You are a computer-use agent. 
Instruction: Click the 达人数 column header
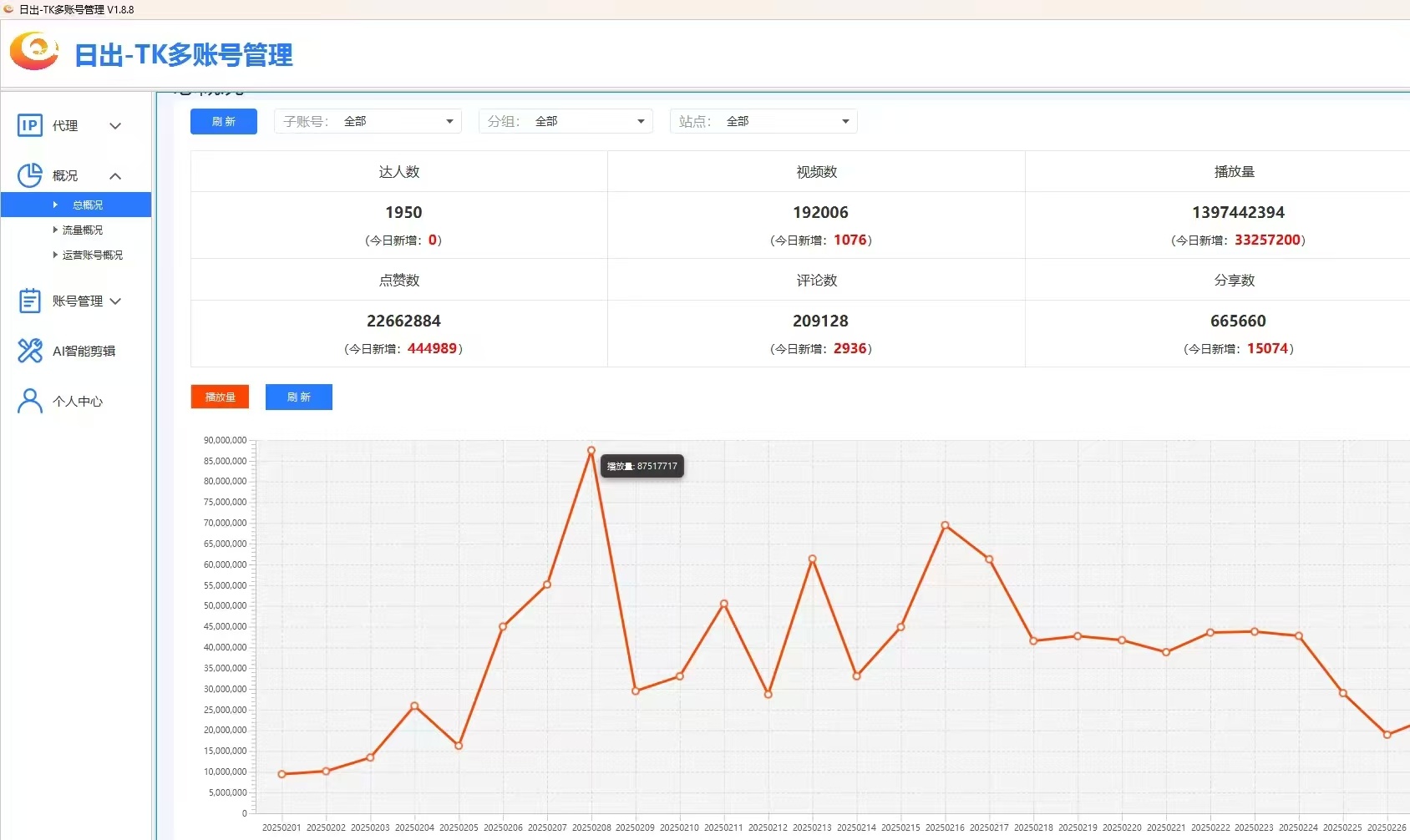coord(399,171)
